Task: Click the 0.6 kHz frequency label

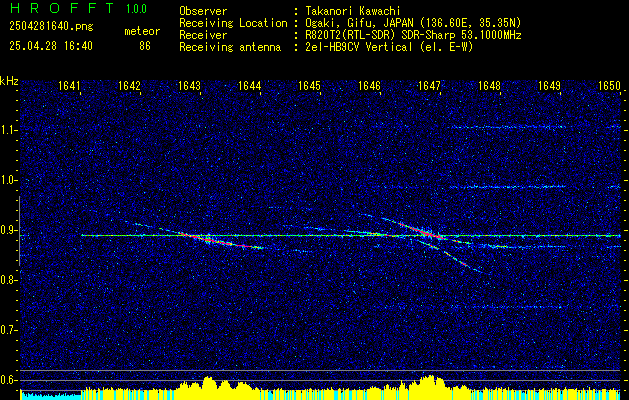Action: click(9, 380)
